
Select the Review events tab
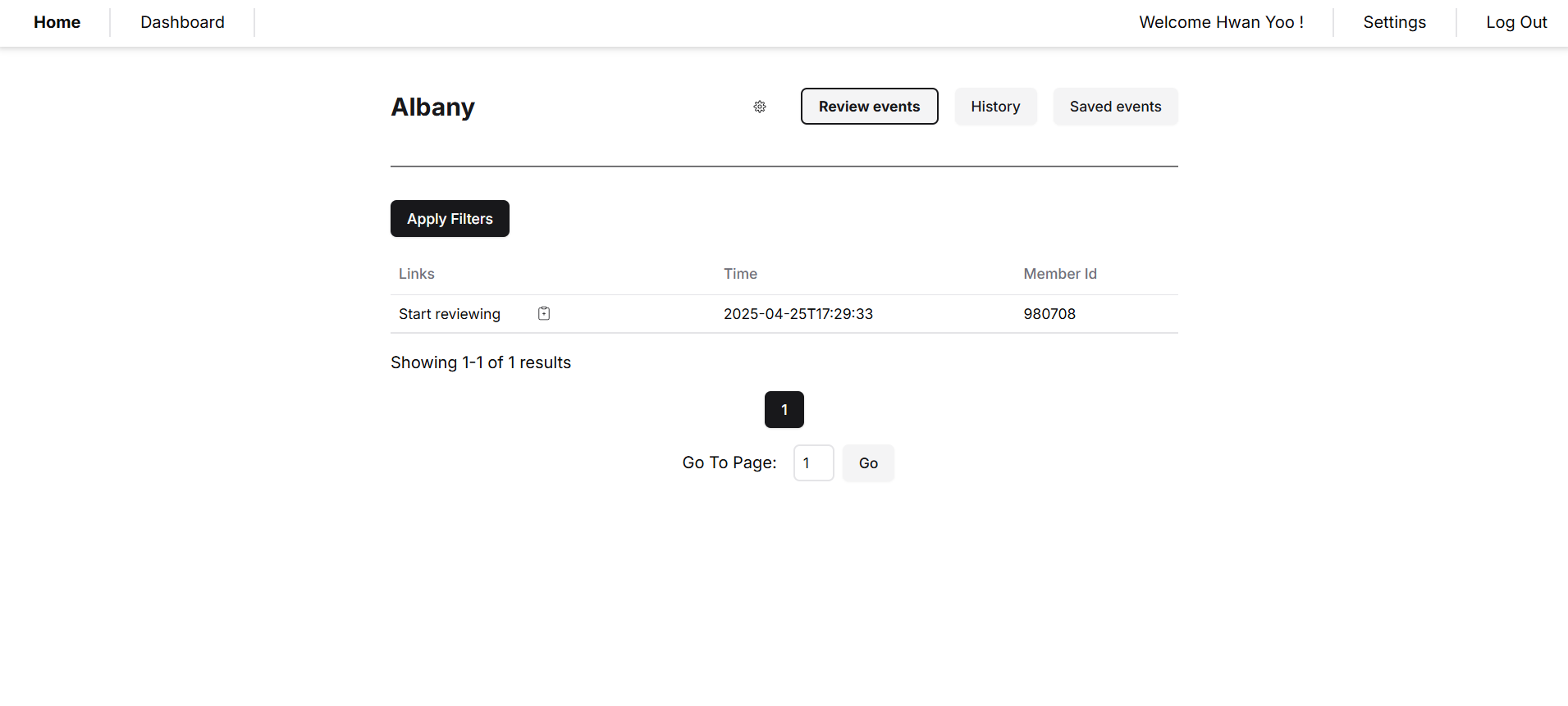[869, 107]
